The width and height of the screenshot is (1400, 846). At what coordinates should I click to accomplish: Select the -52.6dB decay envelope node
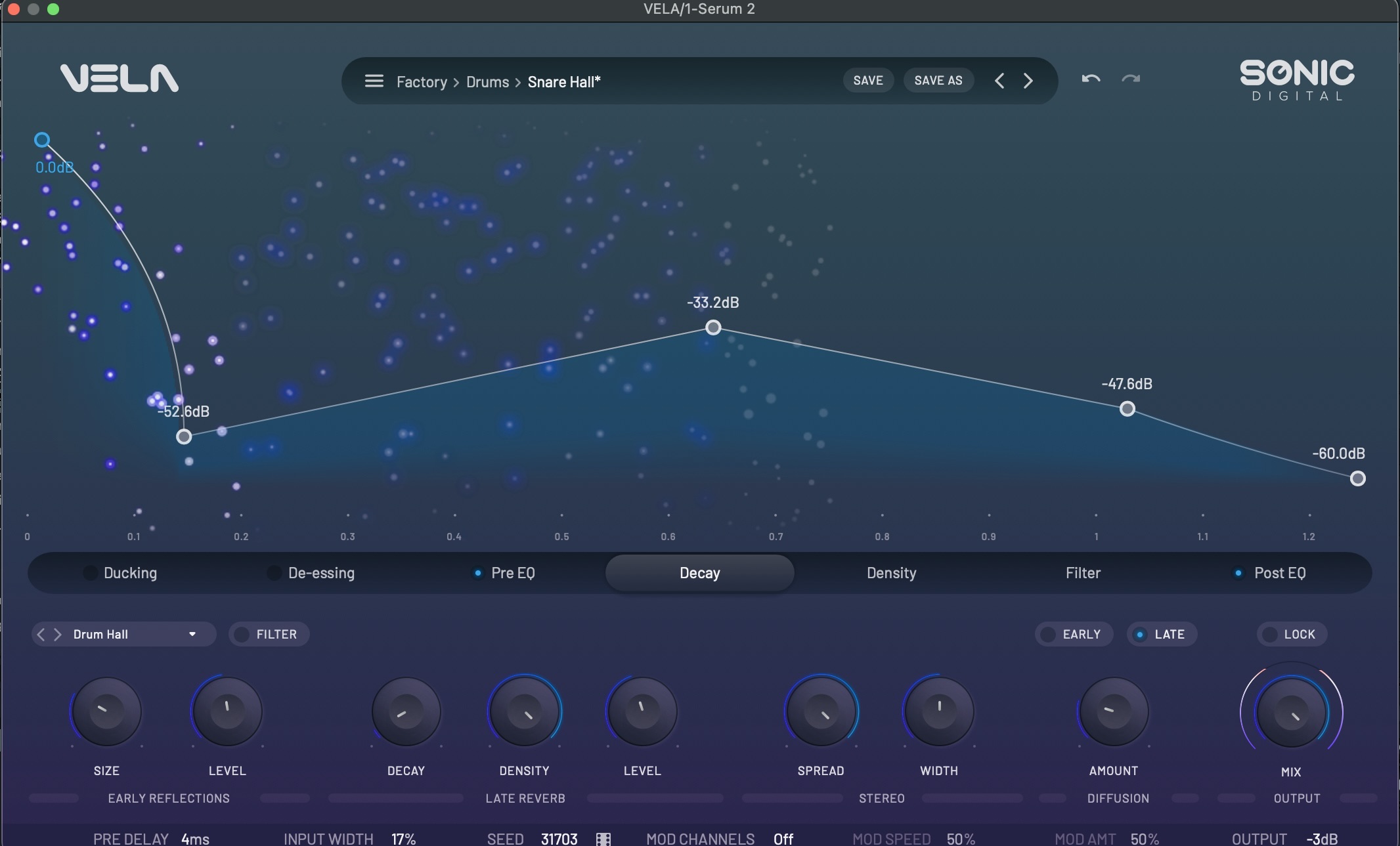click(184, 436)
